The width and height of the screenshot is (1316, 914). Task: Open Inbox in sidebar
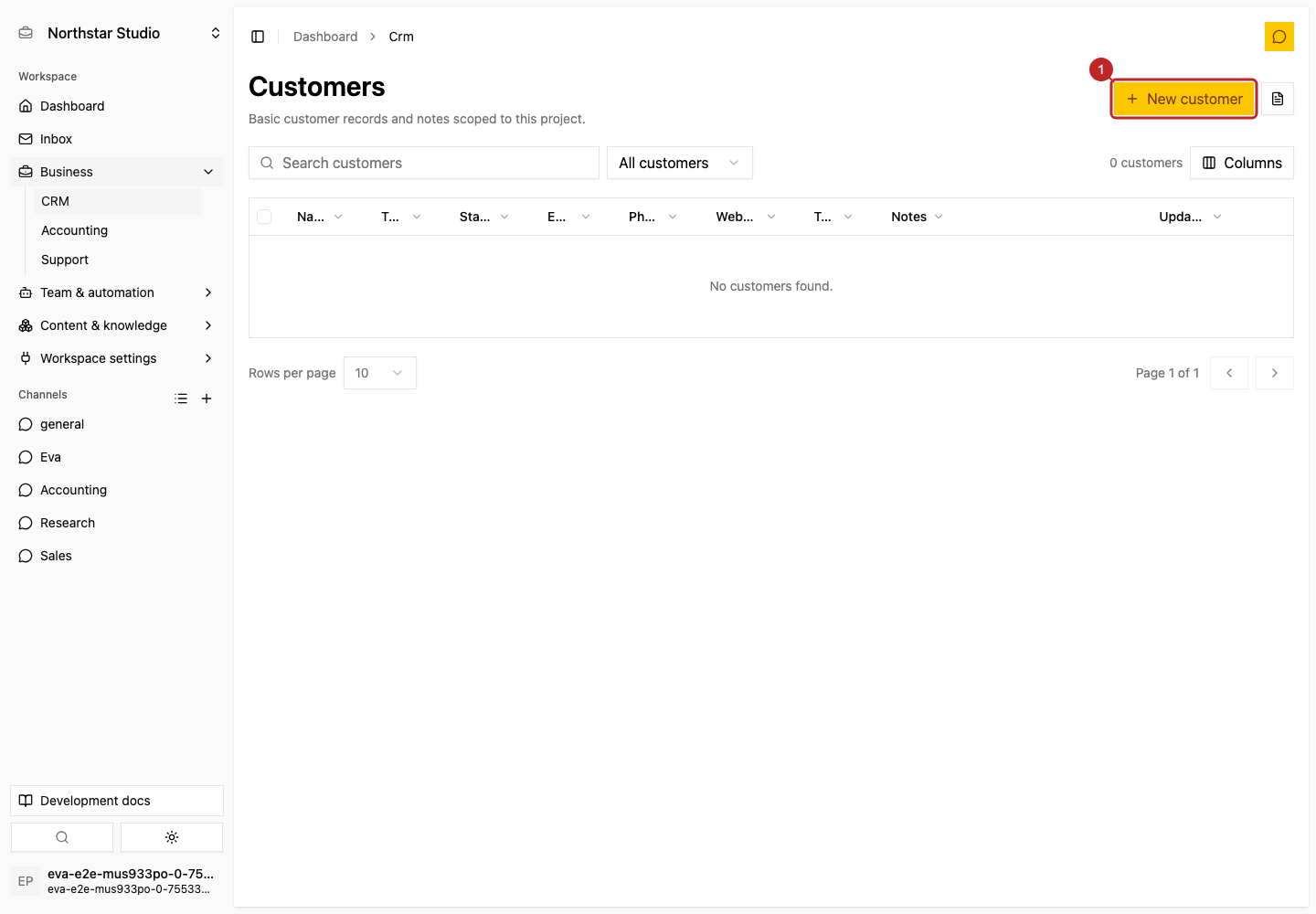pyautogui.click(x=117, y=139)
